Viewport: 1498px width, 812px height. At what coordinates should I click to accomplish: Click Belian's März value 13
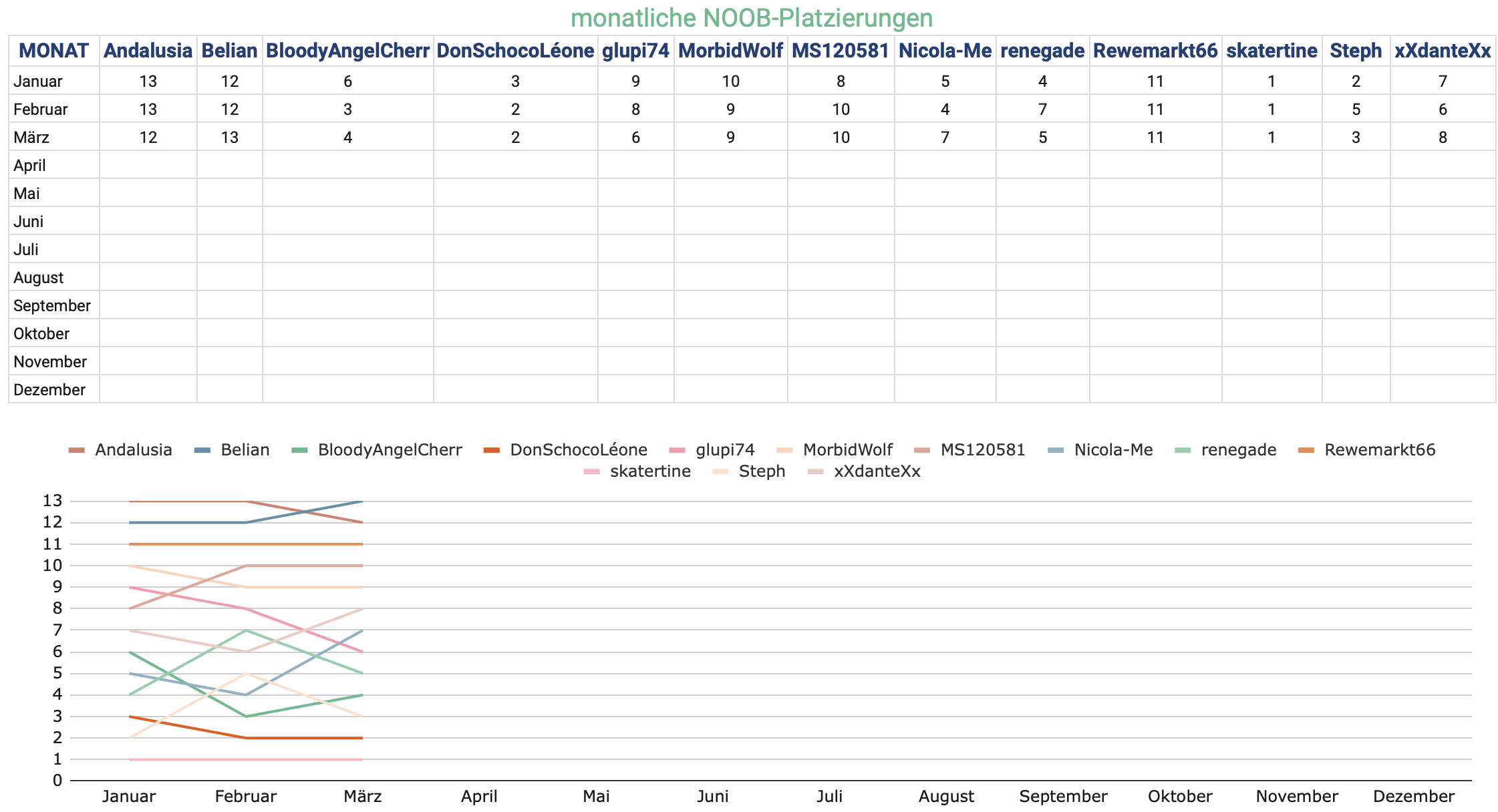[x=230, y=138]
